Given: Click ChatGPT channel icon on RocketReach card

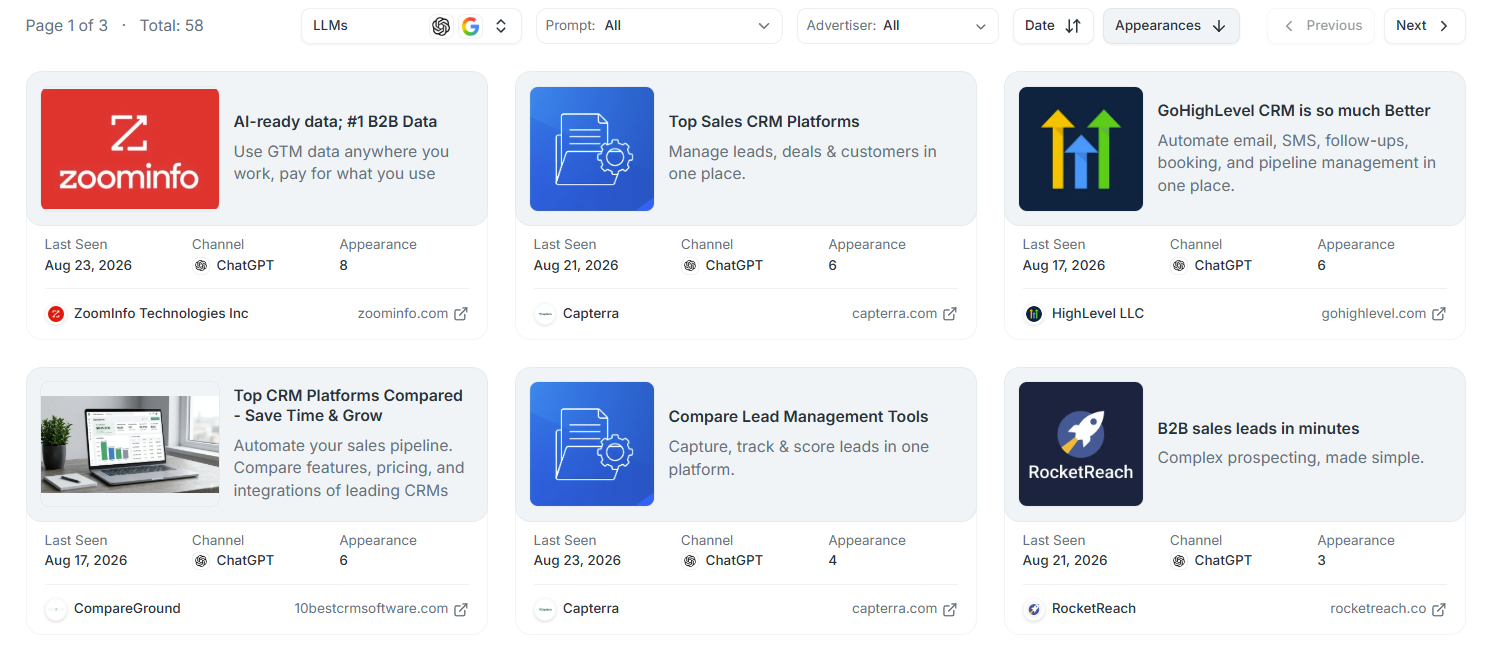Looking at the screenshot, I should (x=1179, y=561).
